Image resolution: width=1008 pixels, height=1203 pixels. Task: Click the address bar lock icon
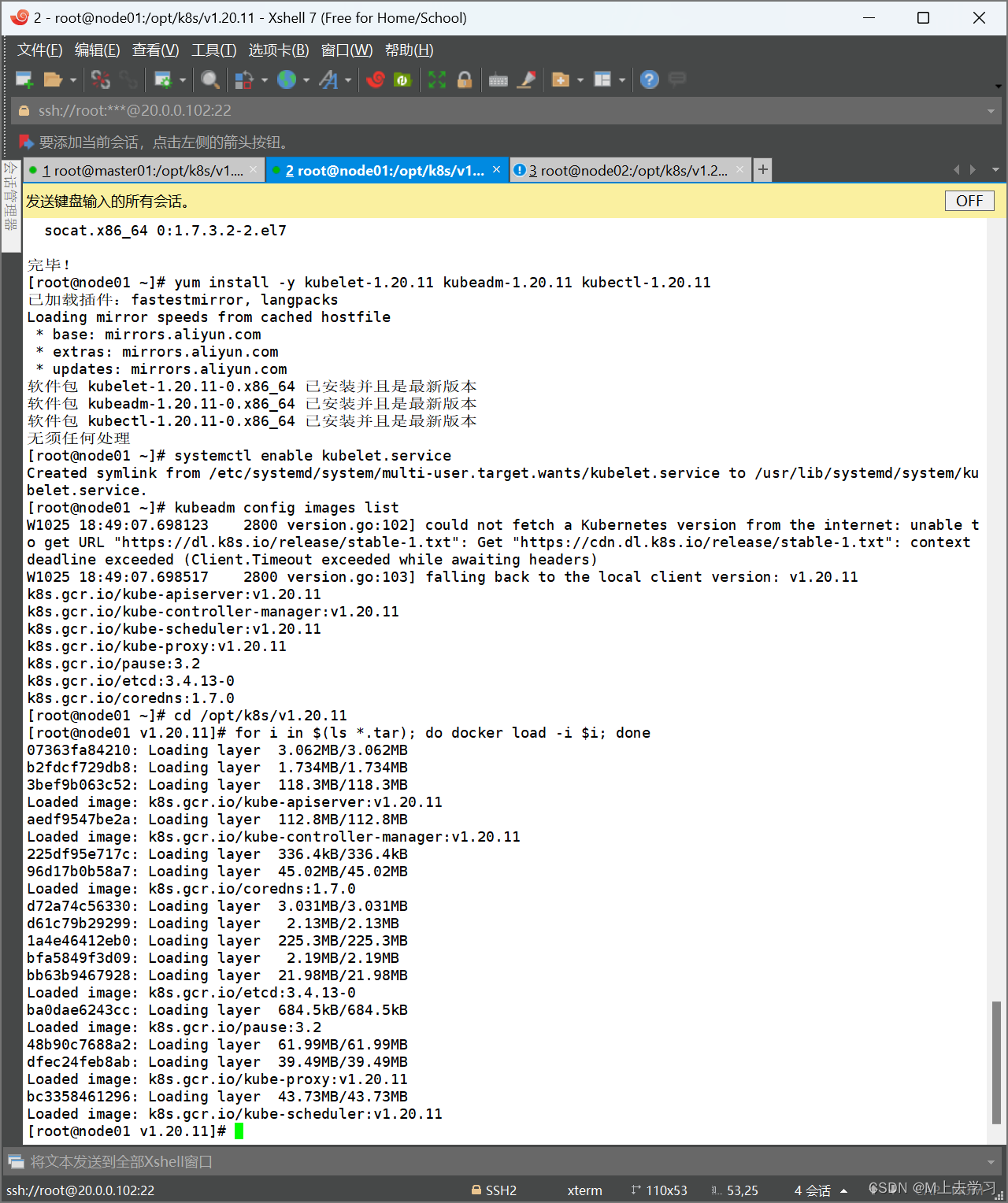coord(24,111)
